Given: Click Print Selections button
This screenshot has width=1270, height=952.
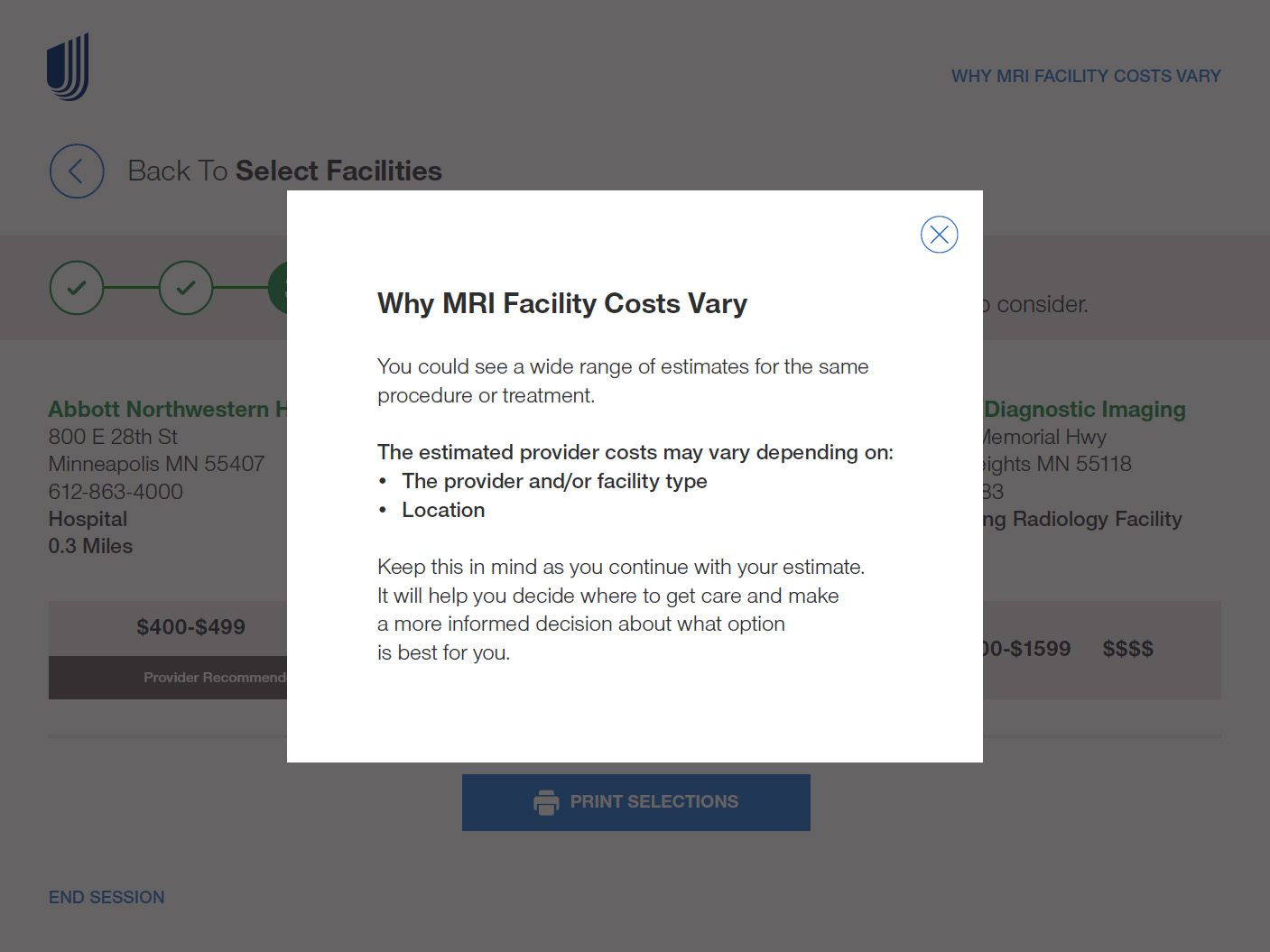Looking at the screenshot, I should (x=636, y=802).
